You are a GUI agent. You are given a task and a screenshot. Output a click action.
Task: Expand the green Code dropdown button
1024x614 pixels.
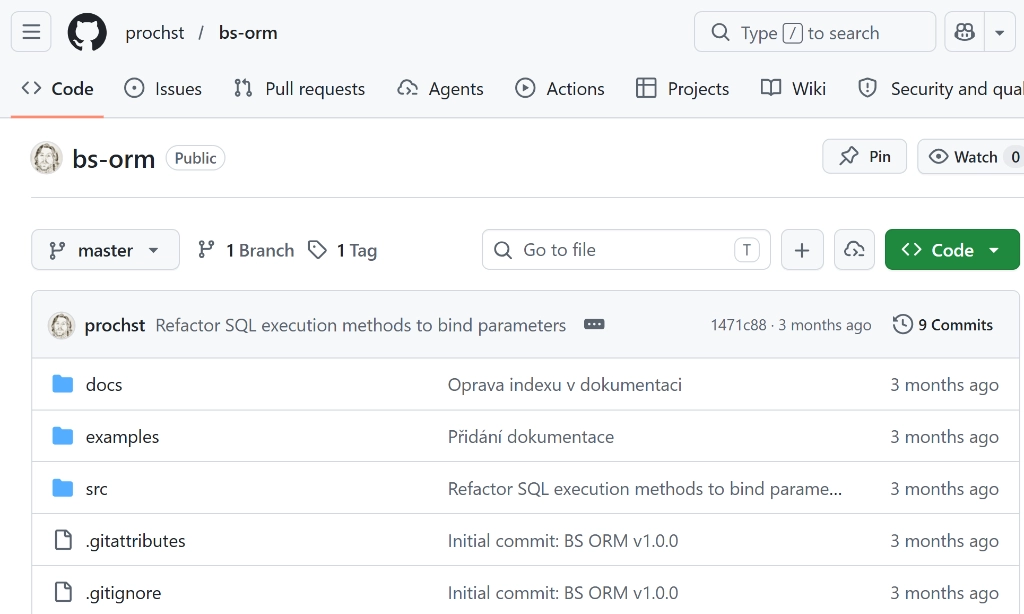click(x=952, y=250)
